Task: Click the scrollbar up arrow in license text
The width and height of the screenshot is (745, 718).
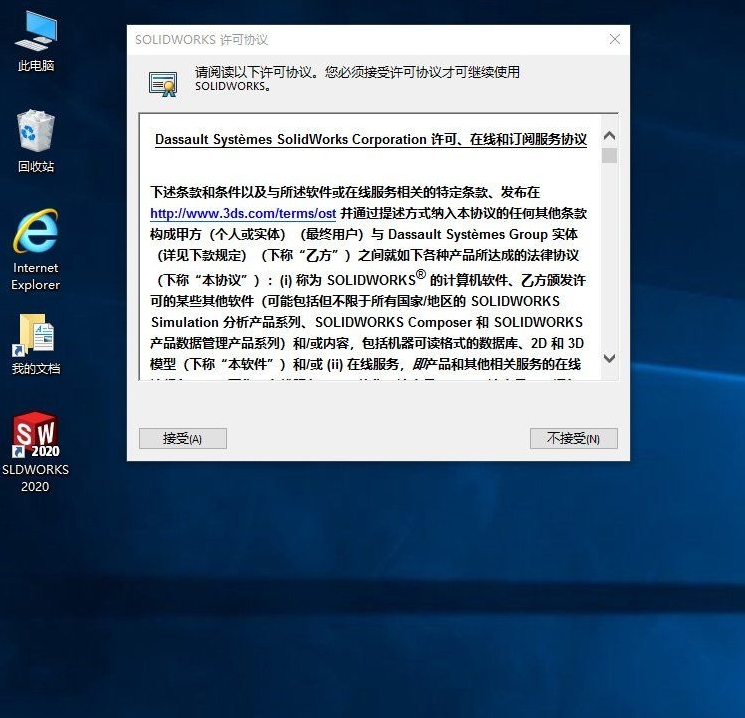Action: pyautogui.click(x=609, y=136)
